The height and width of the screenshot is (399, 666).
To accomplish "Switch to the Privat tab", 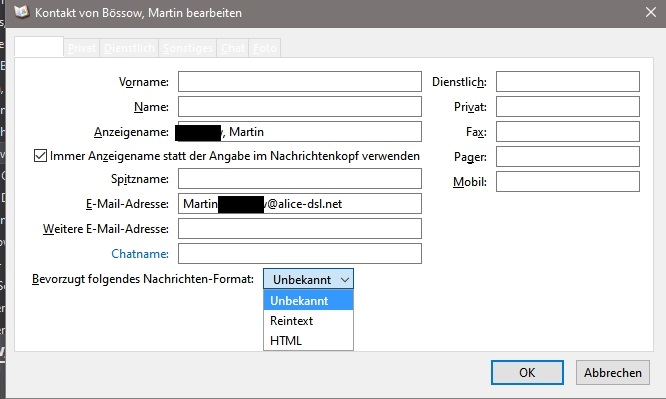I will [82, 48].
